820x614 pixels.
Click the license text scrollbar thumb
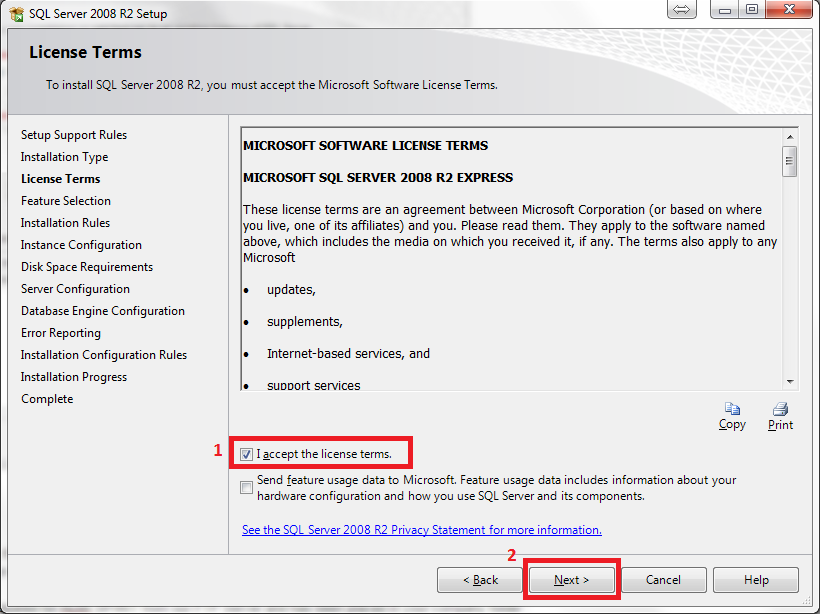coord(790,162)
